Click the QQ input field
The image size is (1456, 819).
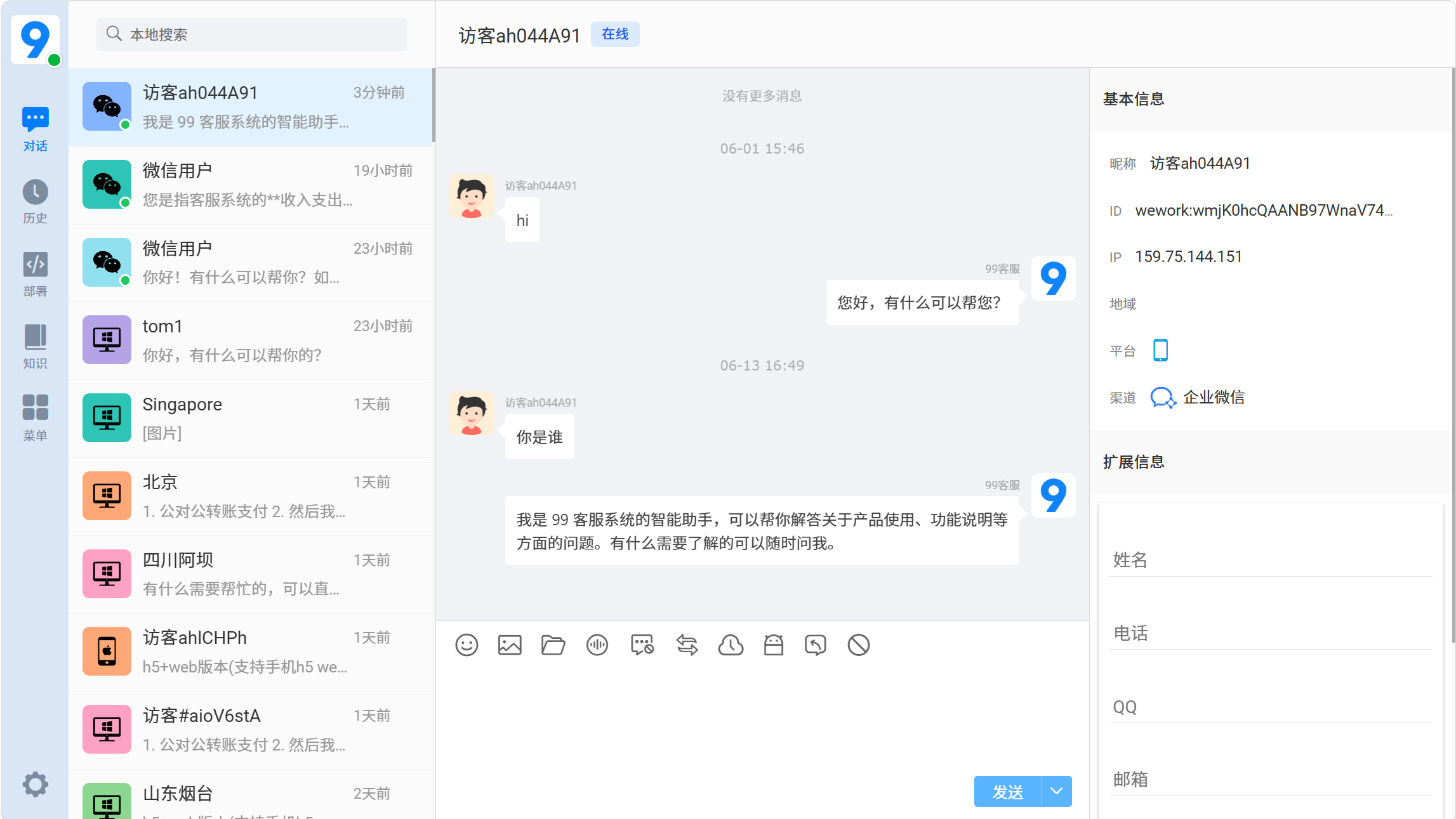1271,707
